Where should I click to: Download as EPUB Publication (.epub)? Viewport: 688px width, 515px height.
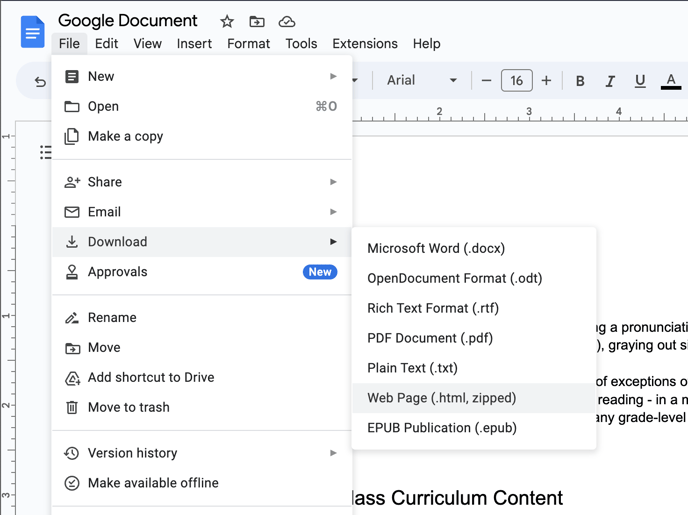tap(474, 428)
